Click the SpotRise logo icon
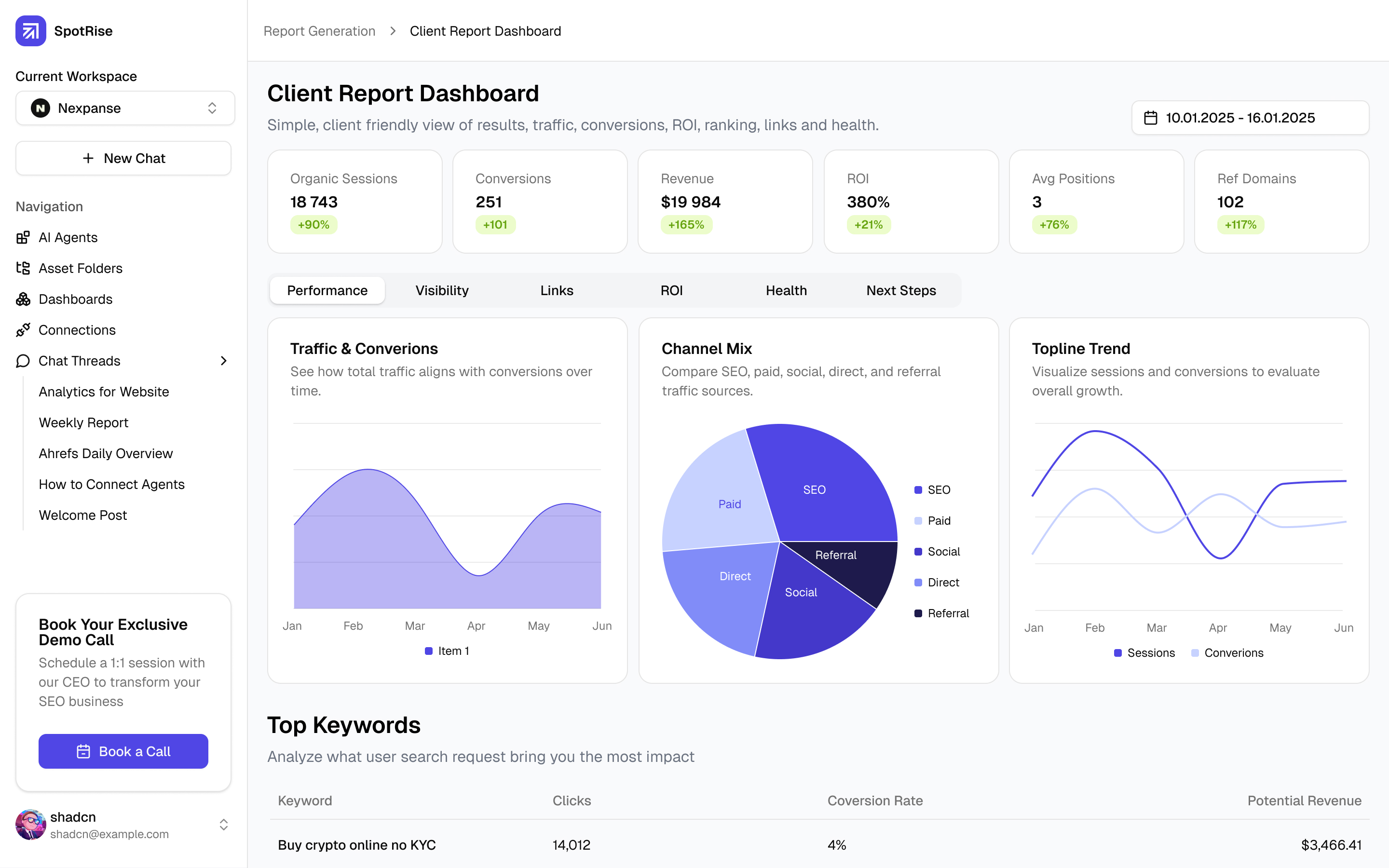The image size is (1389, 868). pyautogui.click(x=30, y=31)
